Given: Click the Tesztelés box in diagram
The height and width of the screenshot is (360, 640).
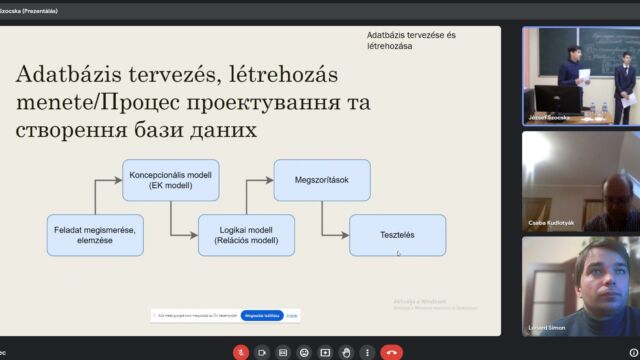Looking at the screenshot, I should coord(398,235).
